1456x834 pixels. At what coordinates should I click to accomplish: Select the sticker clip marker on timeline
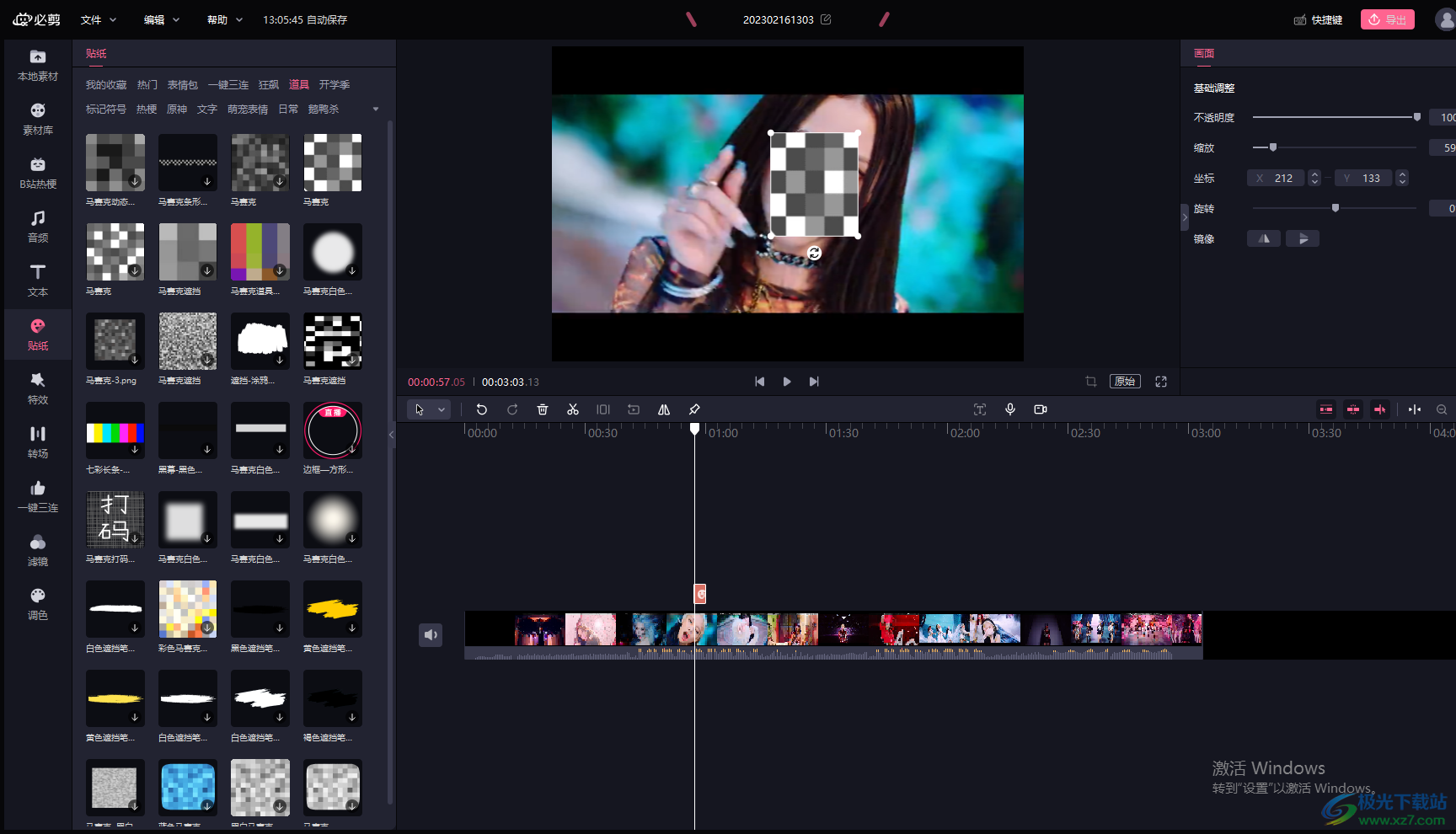700,594
